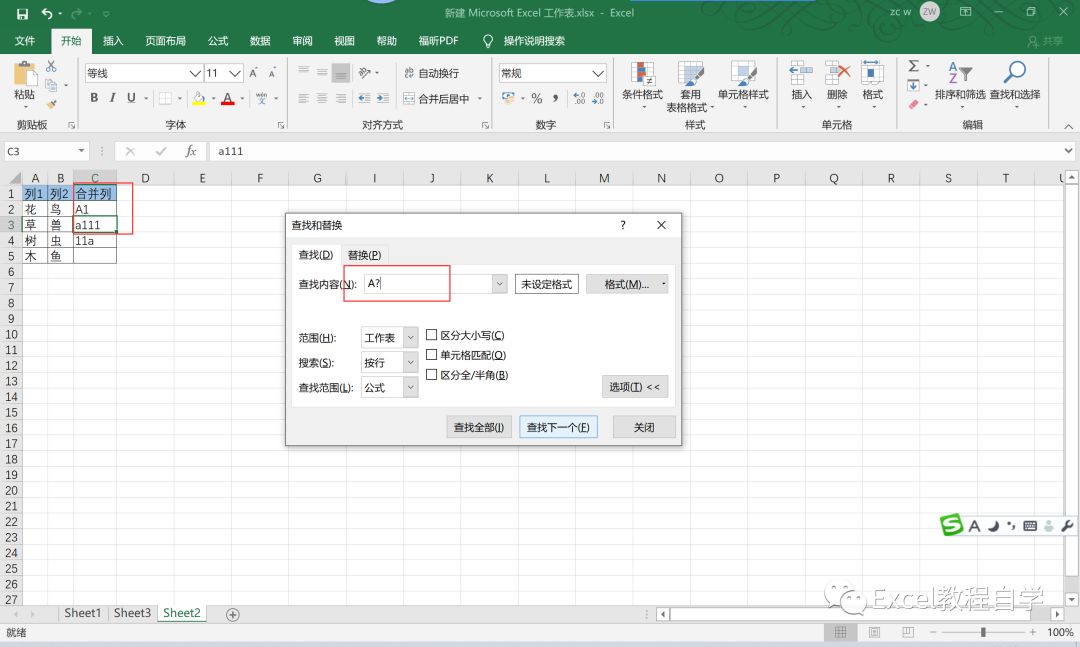This screenshot has width=1080, height=647.
Task: Open Conditional Formatting (条件格式)
Action: (x=642, y=86)
